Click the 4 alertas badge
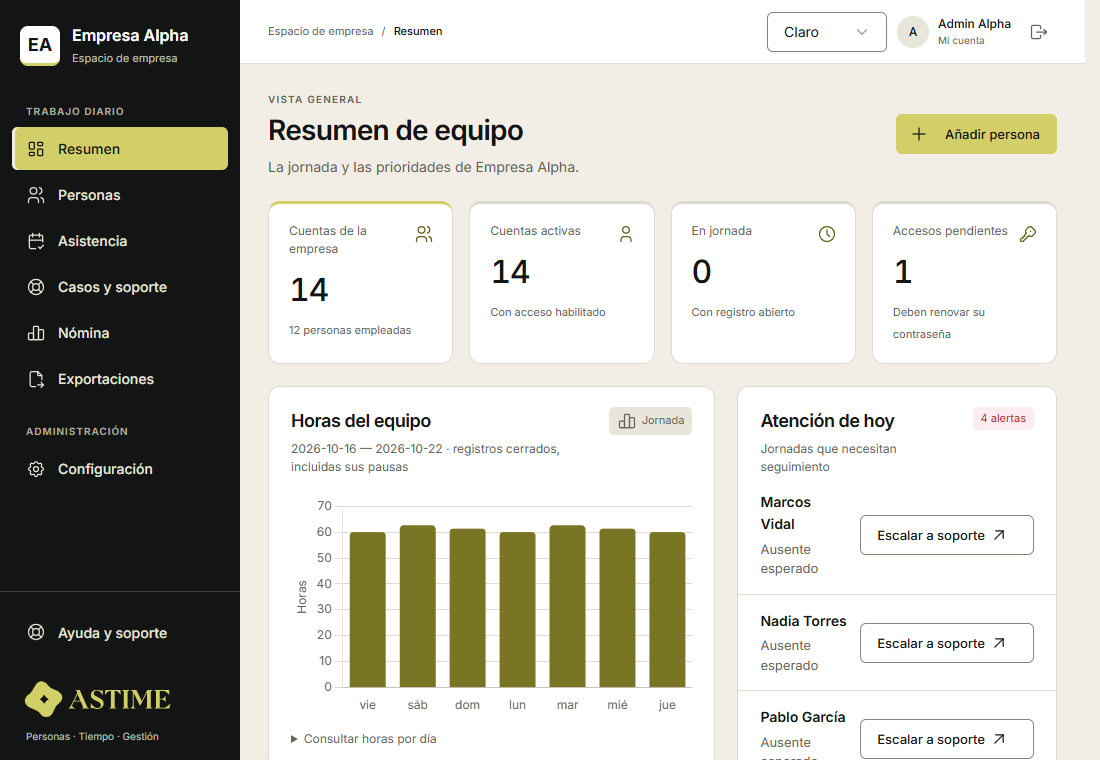Image resolution: width=1100 pixels, height=760 pixels. (x=1003, y=418)
